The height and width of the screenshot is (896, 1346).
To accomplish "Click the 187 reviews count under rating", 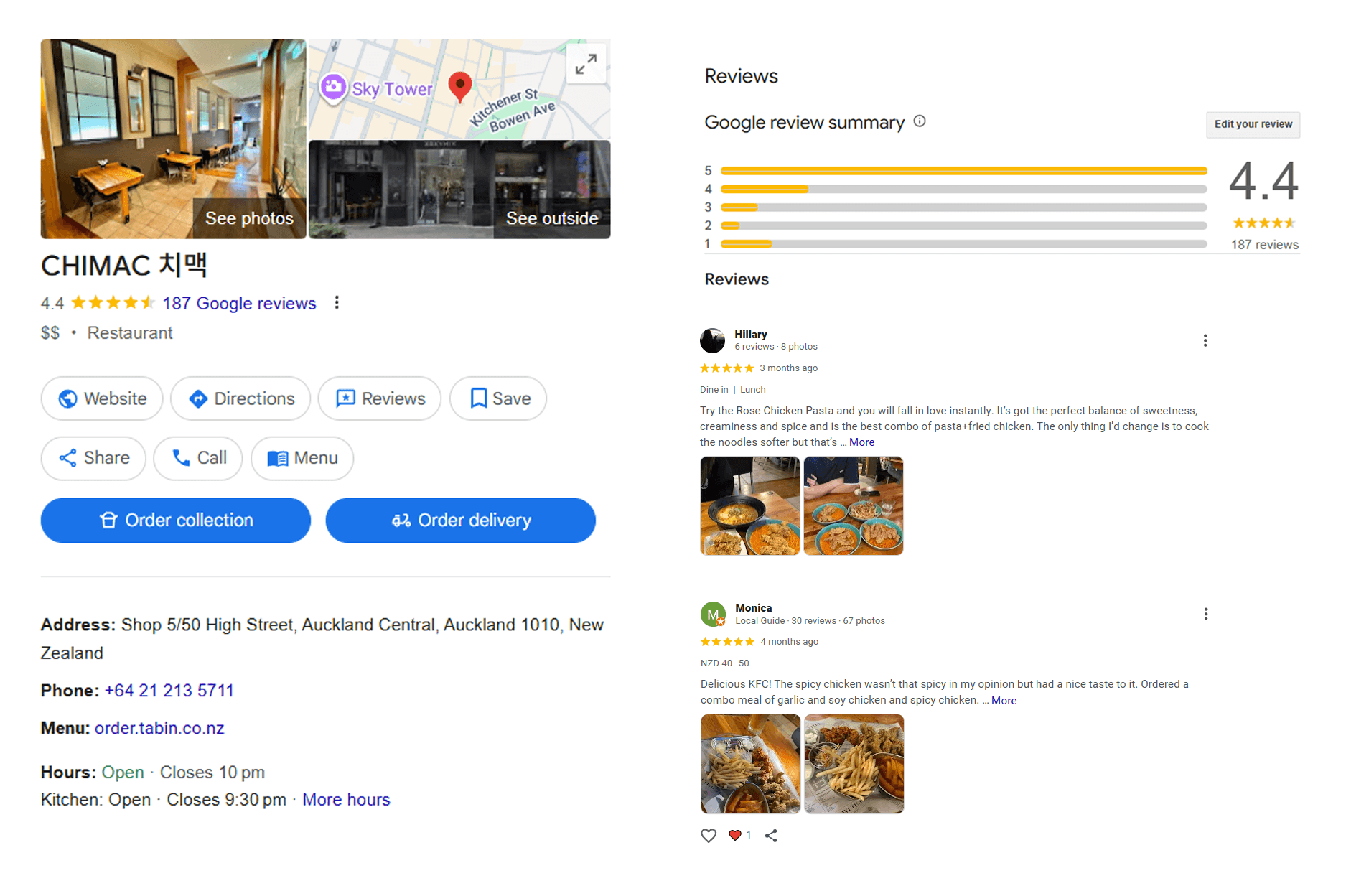I will pos(1265,245).
